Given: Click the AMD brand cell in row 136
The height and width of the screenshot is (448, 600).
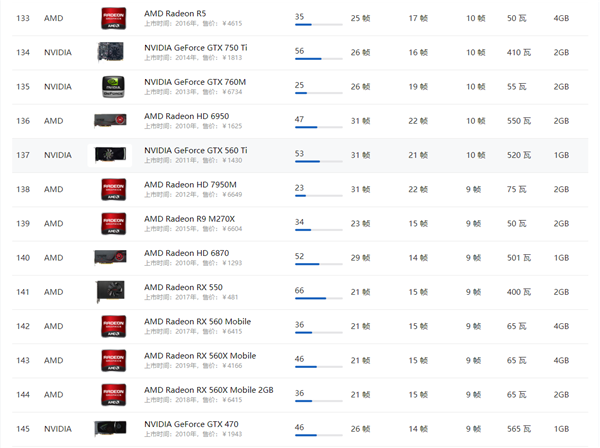Looking at the screenshot, I should pyautogui.click(x=54, y=121).
